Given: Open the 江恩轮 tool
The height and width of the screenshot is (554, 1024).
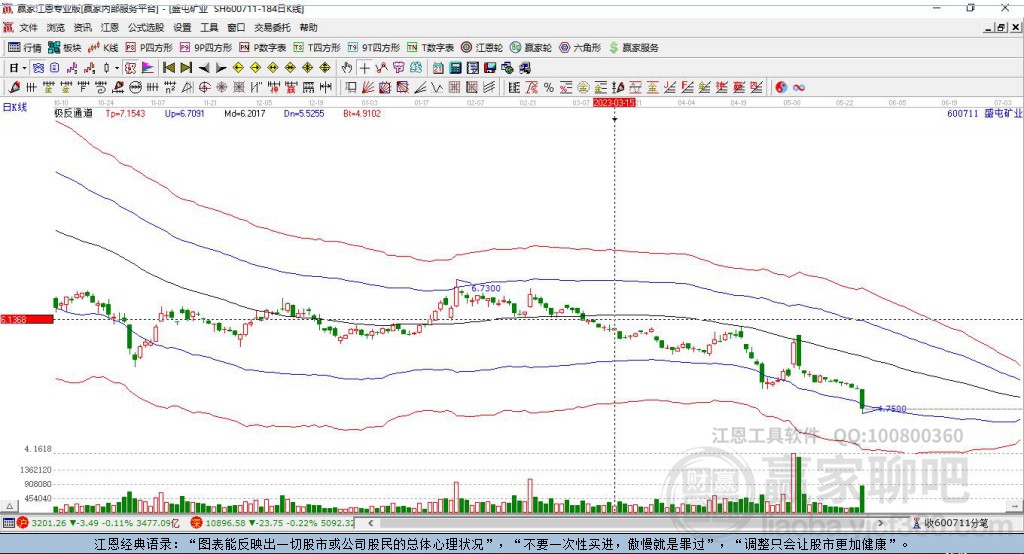Looking at the screenshot, I should click(482, 48).
